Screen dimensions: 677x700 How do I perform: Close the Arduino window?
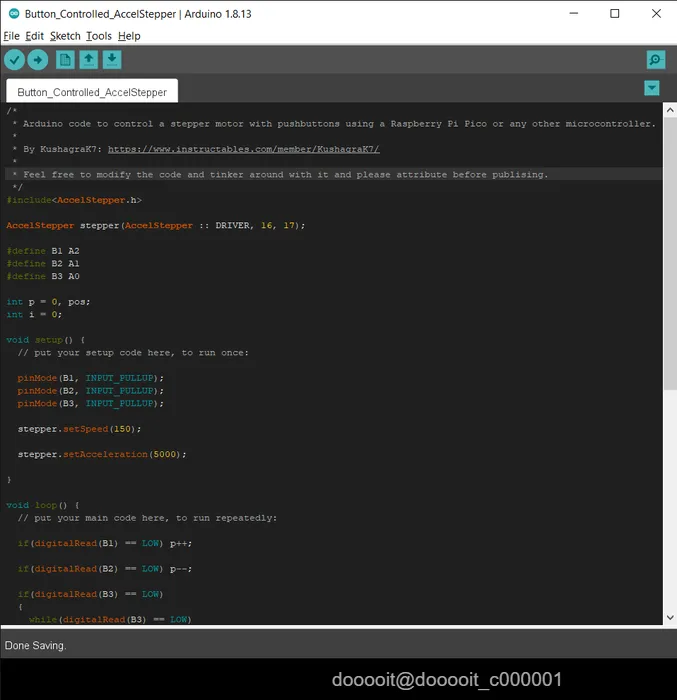click(656, 13)
